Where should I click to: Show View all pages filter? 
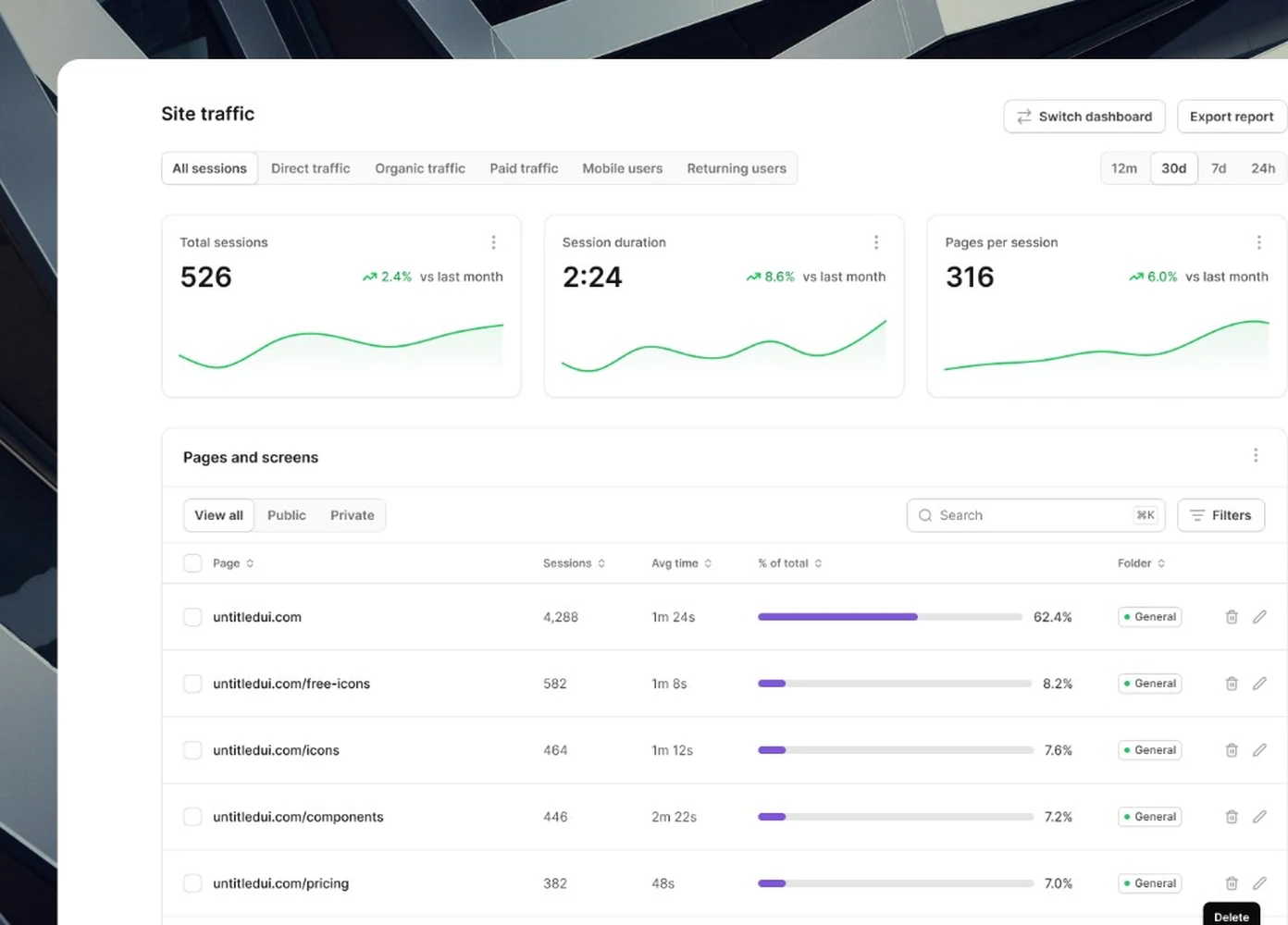click(219, 515)
